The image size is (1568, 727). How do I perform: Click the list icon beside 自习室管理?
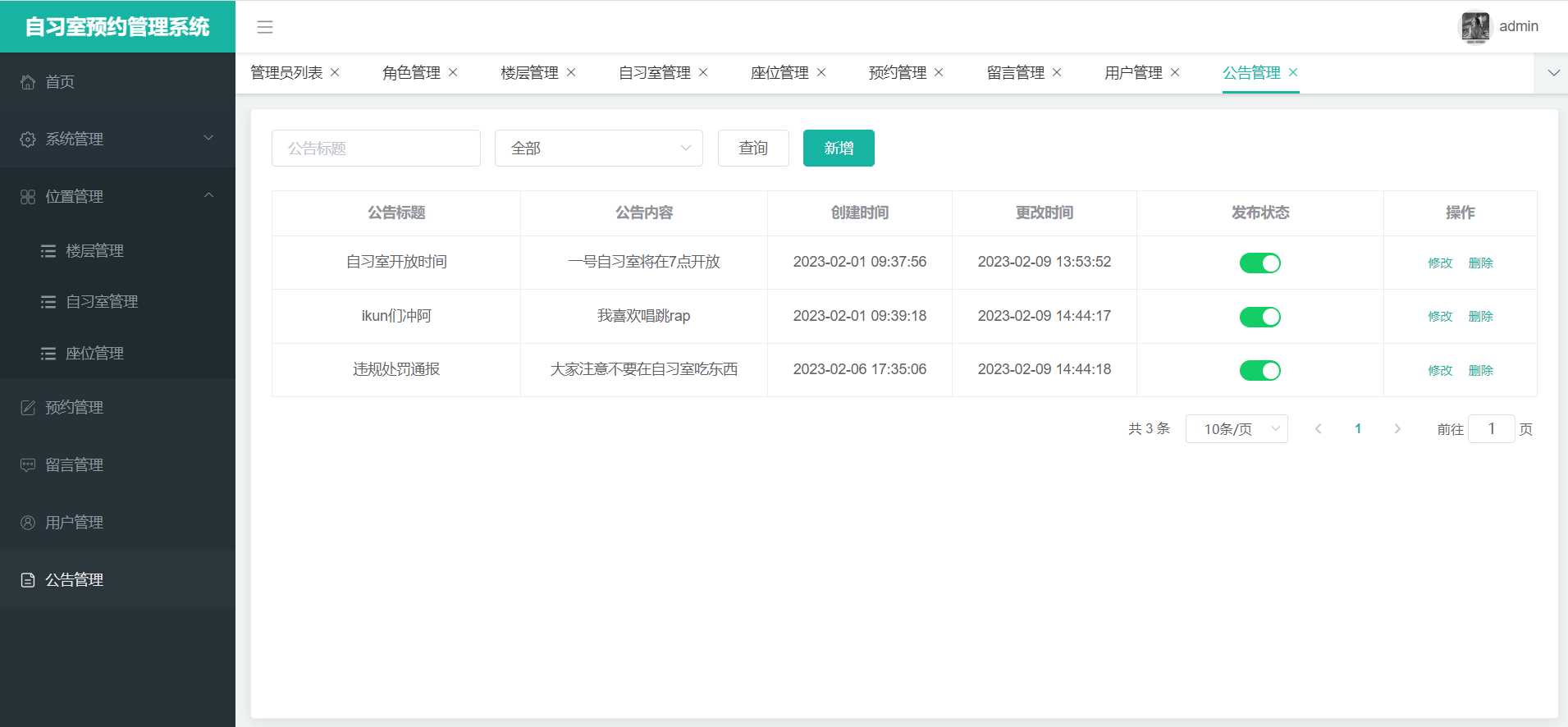coord(48,302)
